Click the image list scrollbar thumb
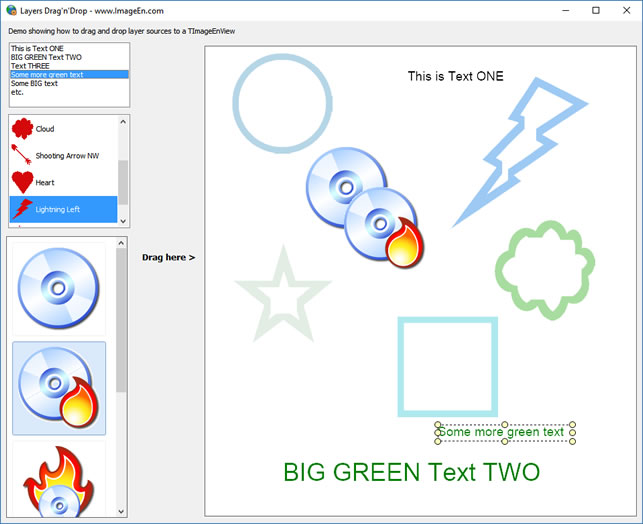This screenshot has height=524, width=643. click(x=121, y=320)
